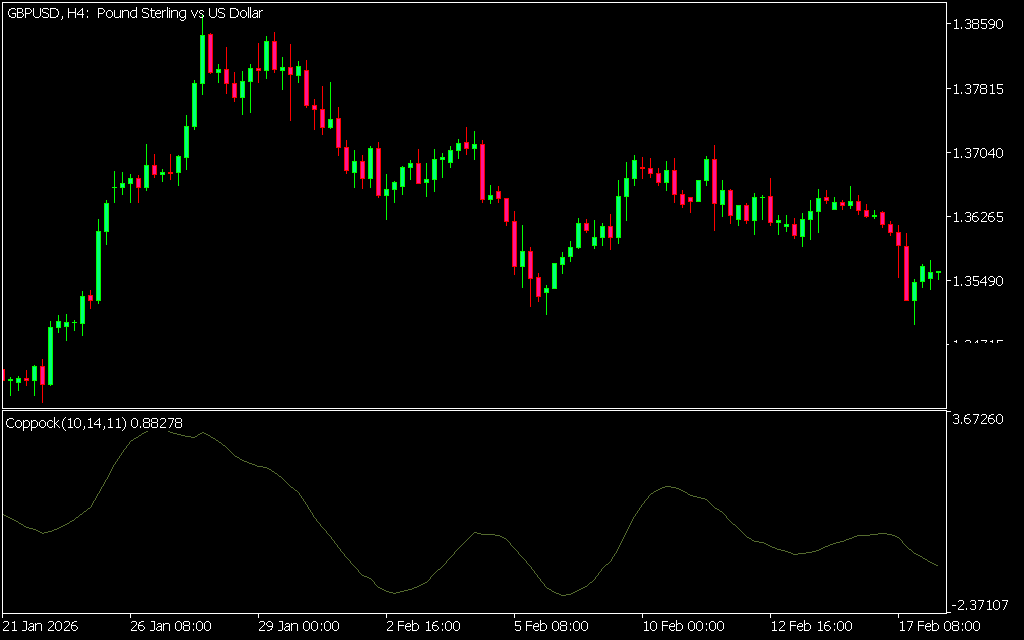Viewport: 1024px width, 640px height.
Task: Click the 12 Feb 16:00 time label
Action: pos(810,626)
